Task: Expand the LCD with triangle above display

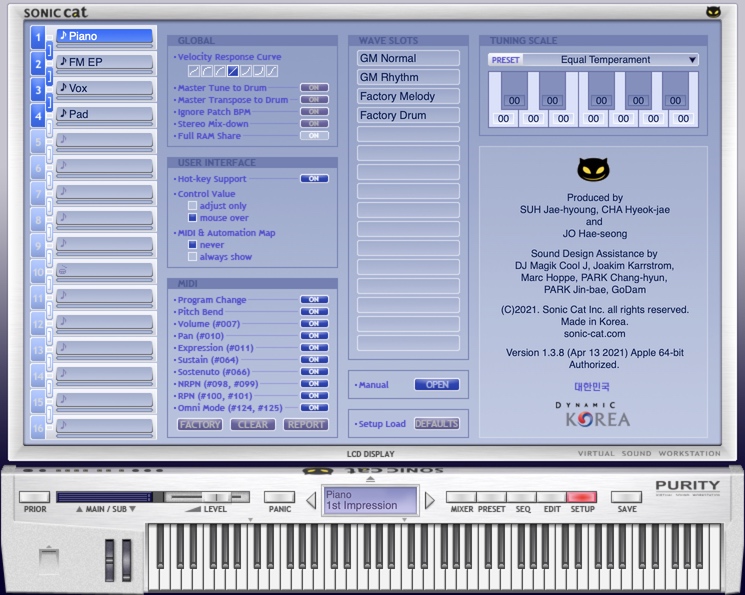Action: coord(371,479)
